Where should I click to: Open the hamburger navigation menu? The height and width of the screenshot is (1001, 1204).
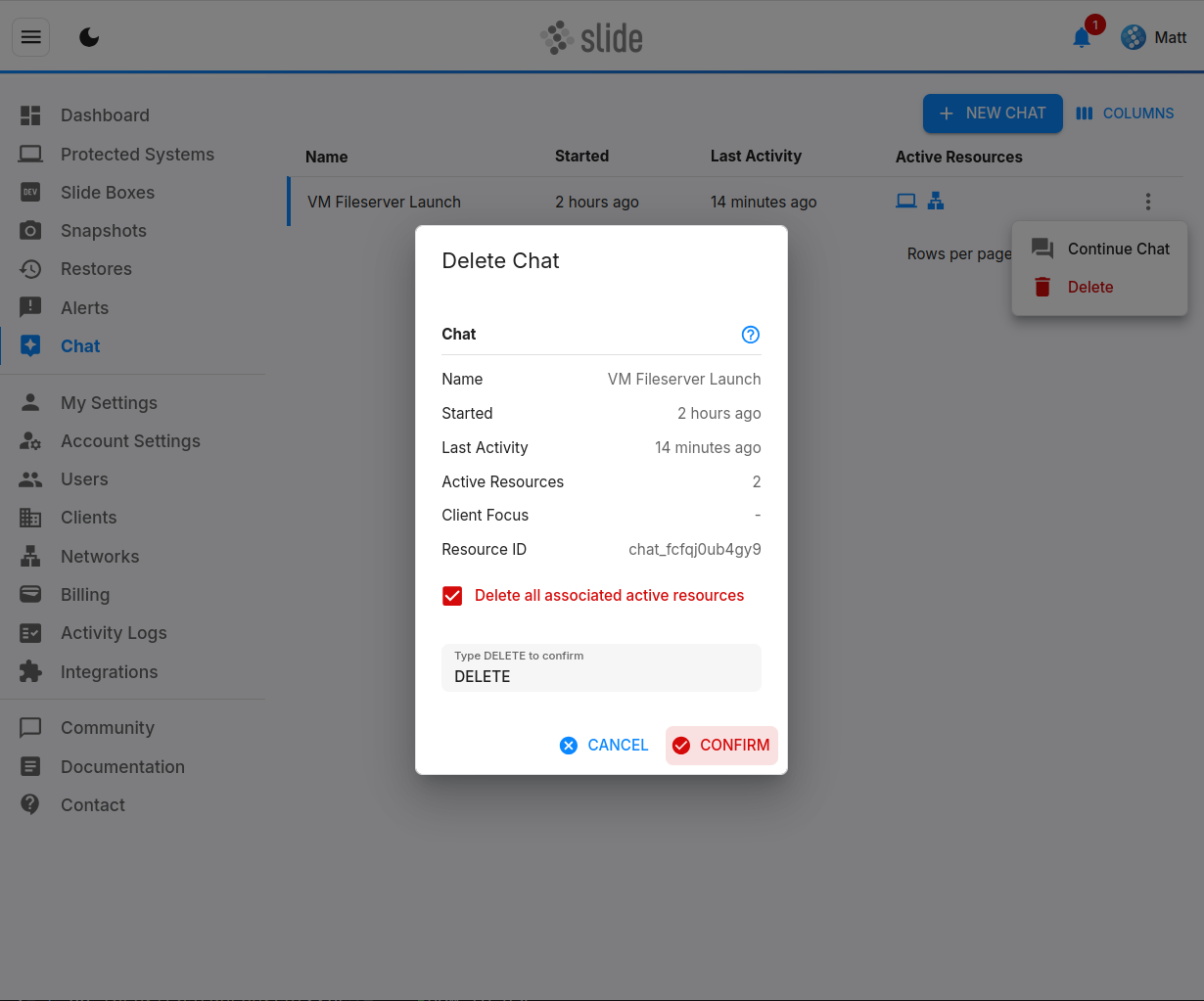click(x=31, y=37)
